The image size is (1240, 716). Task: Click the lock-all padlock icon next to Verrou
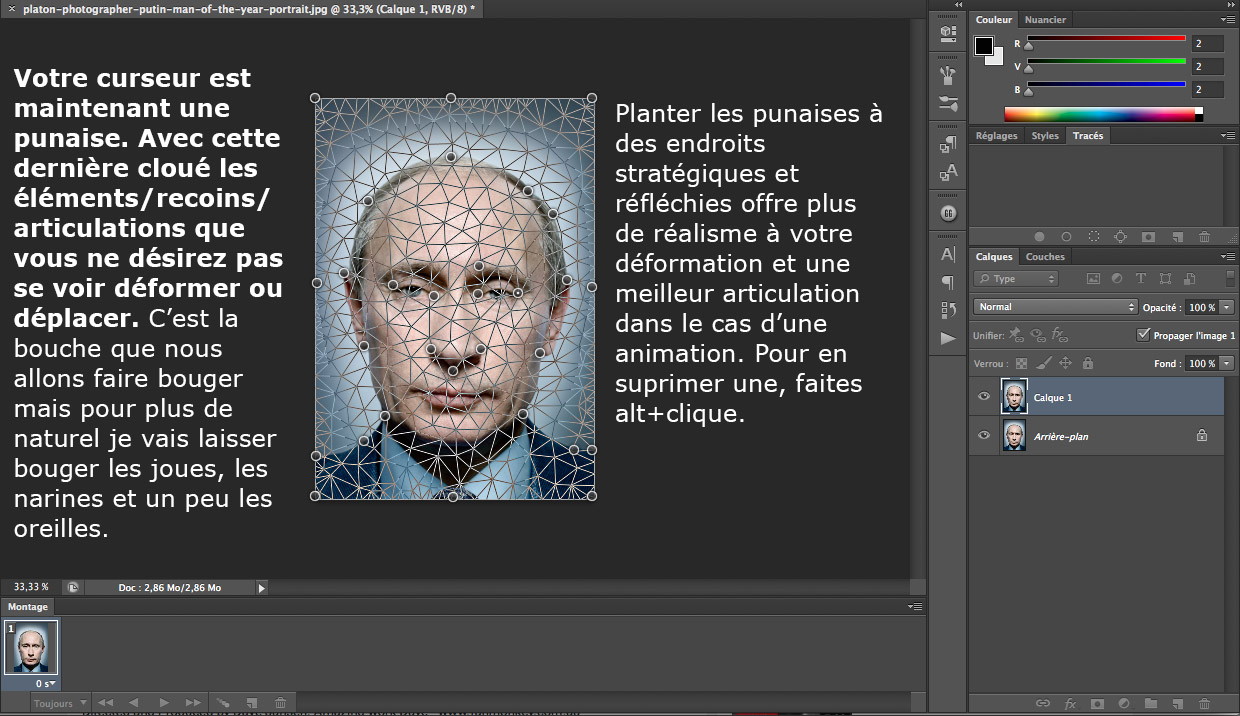tap(1088, 364)
